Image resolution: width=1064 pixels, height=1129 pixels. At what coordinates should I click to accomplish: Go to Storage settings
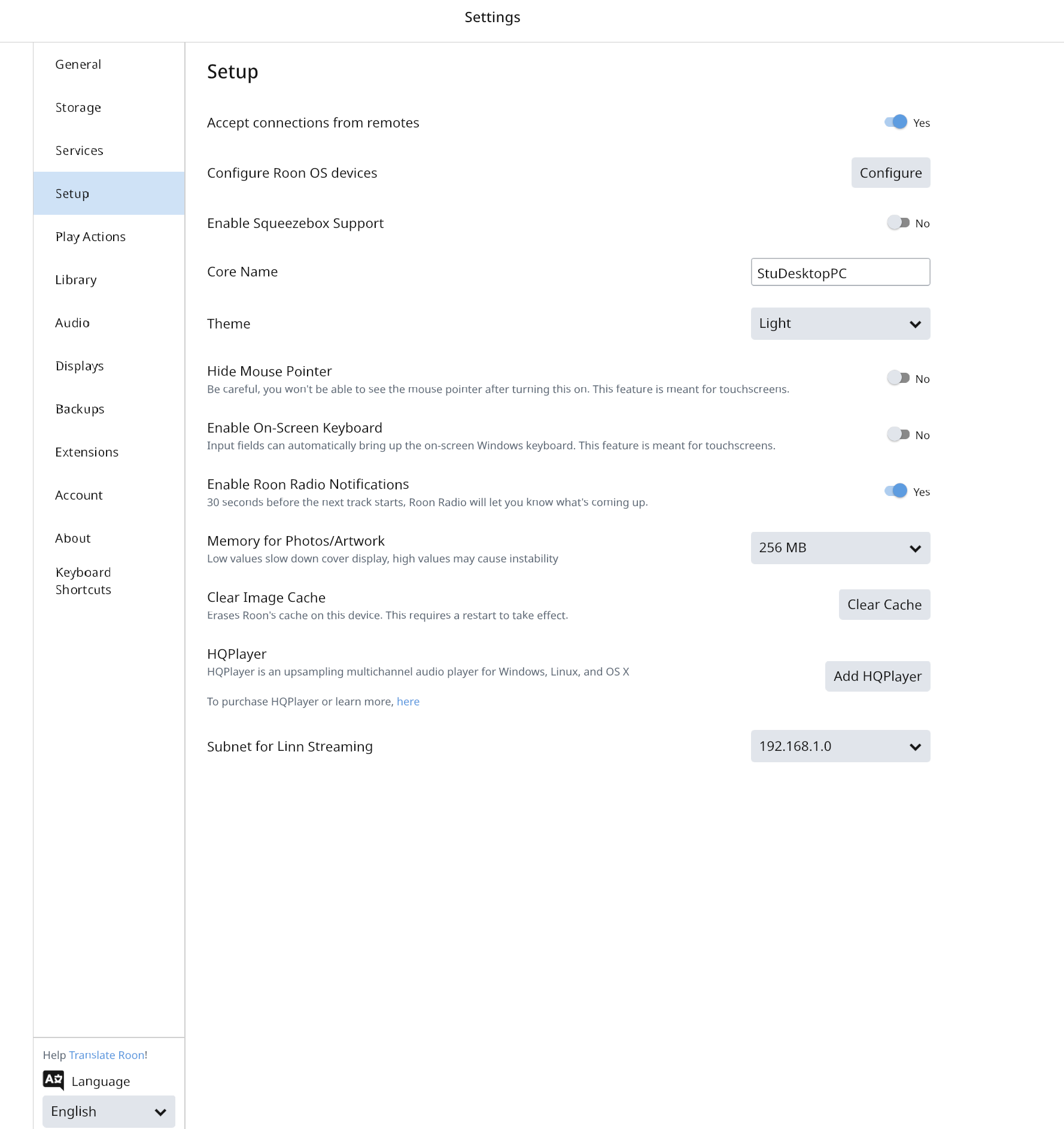(109, 107)
